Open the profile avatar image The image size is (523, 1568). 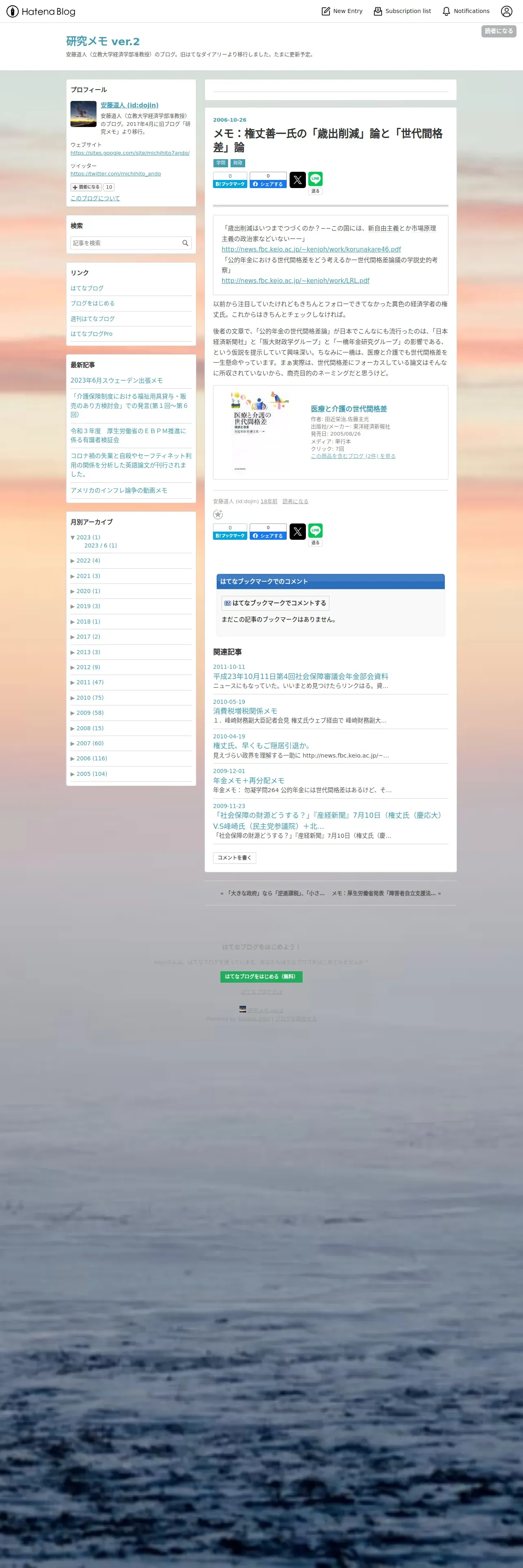(x=84, y=114)
